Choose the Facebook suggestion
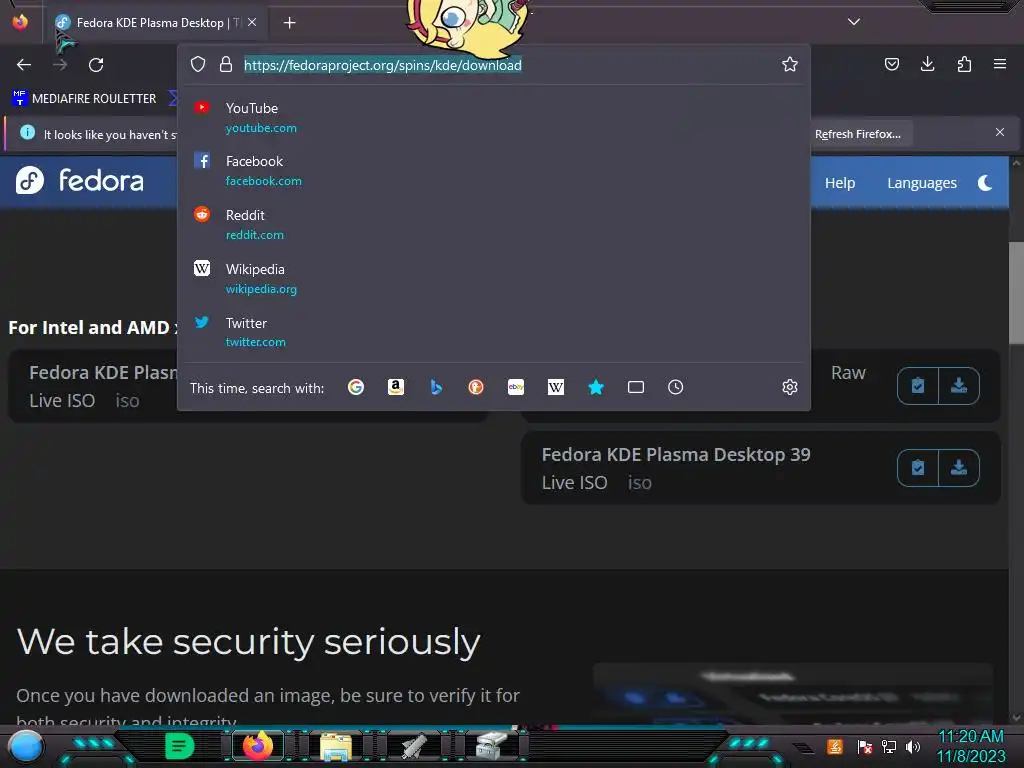Screen dimensions: 1024x768 pyautogui.click(x=494, y=170)
